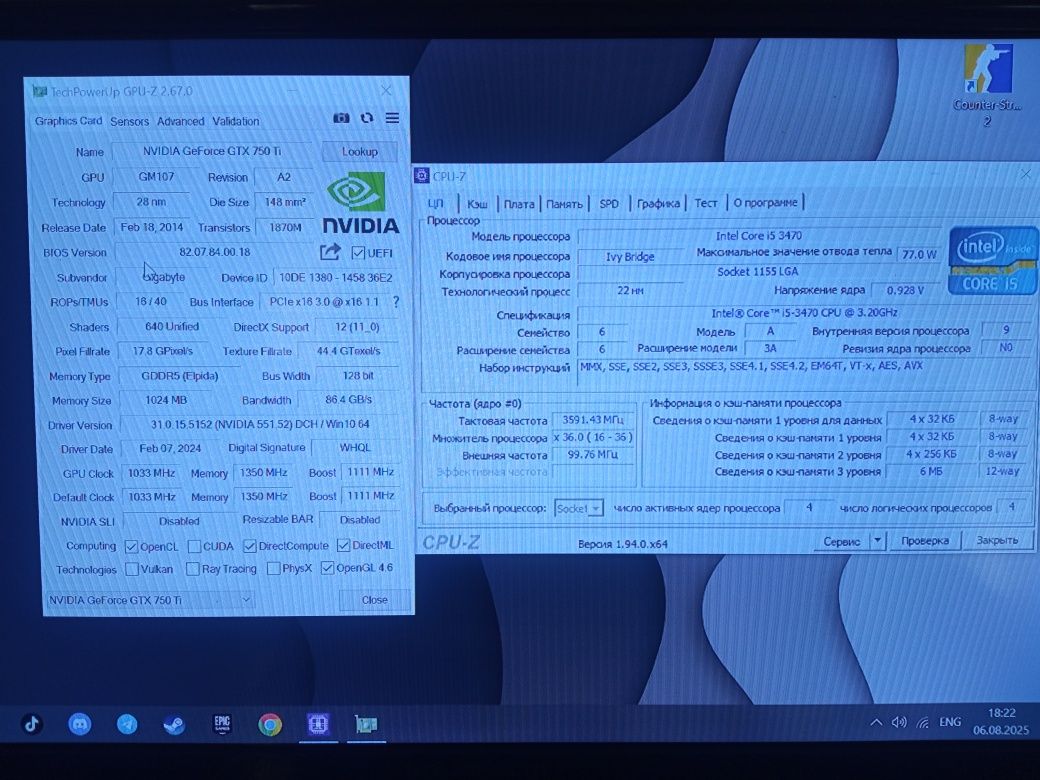
Task: Toggle the PhysX checkbox
Action: coord(273,568)
